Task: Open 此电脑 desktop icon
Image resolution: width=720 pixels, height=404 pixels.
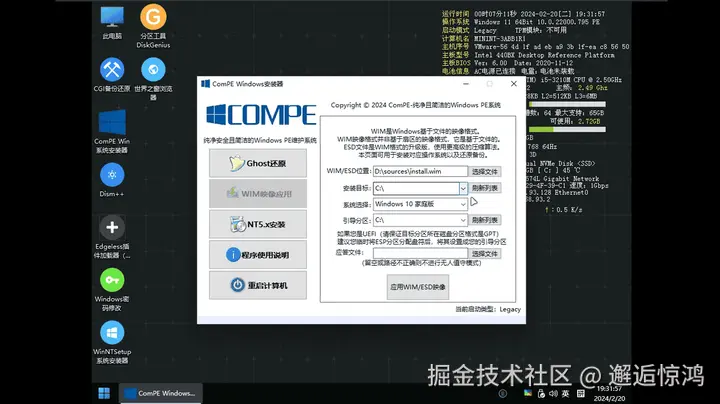Action: (112, 23)
